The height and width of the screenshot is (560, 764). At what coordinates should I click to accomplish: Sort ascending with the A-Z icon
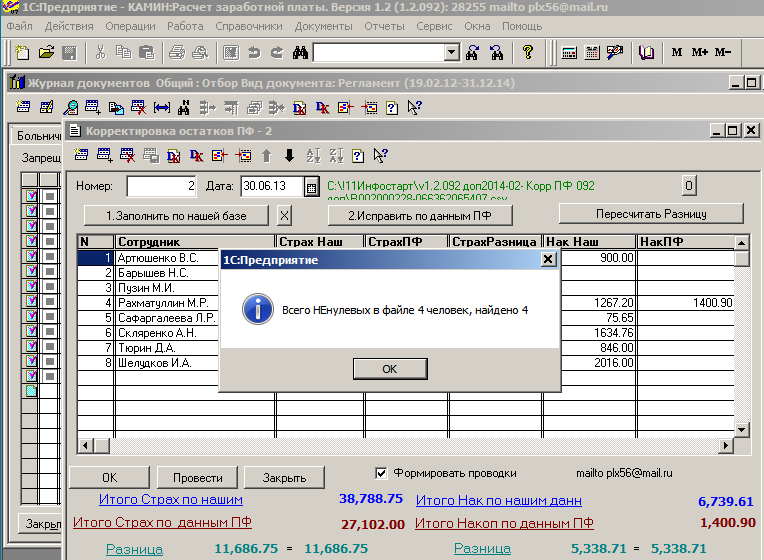click(313, 155)
